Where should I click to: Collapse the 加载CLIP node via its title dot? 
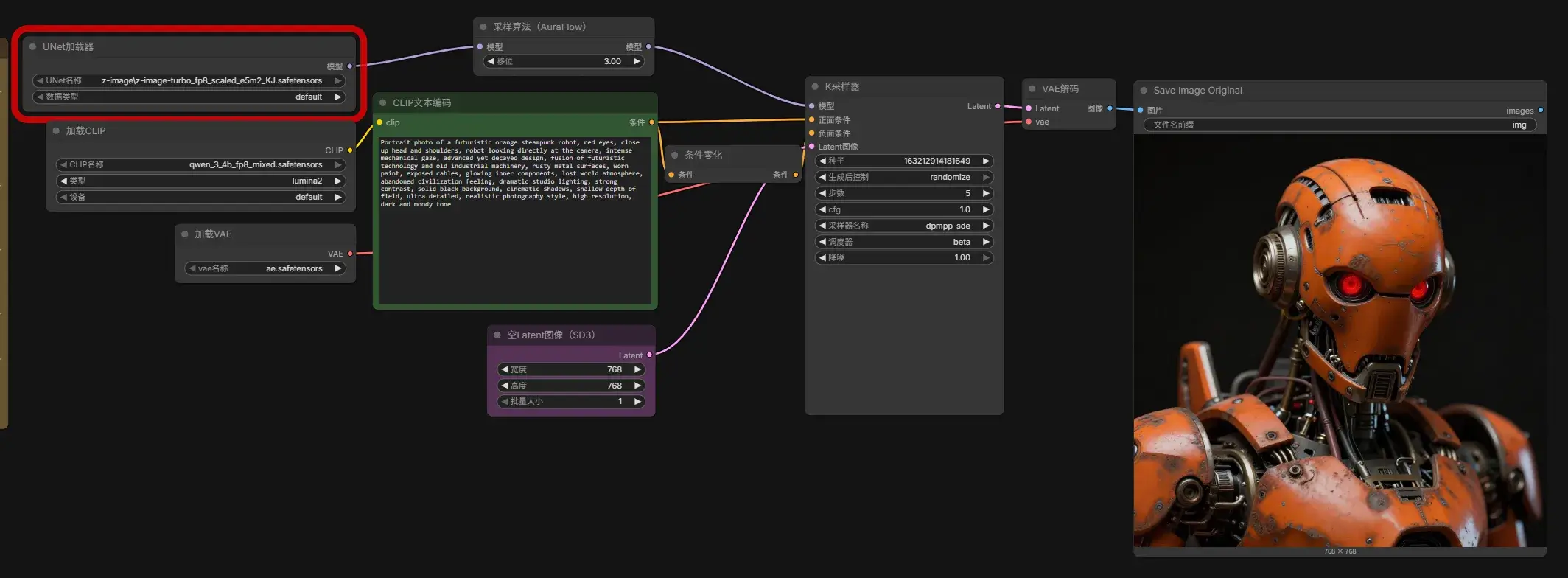(x=56, y=130)
